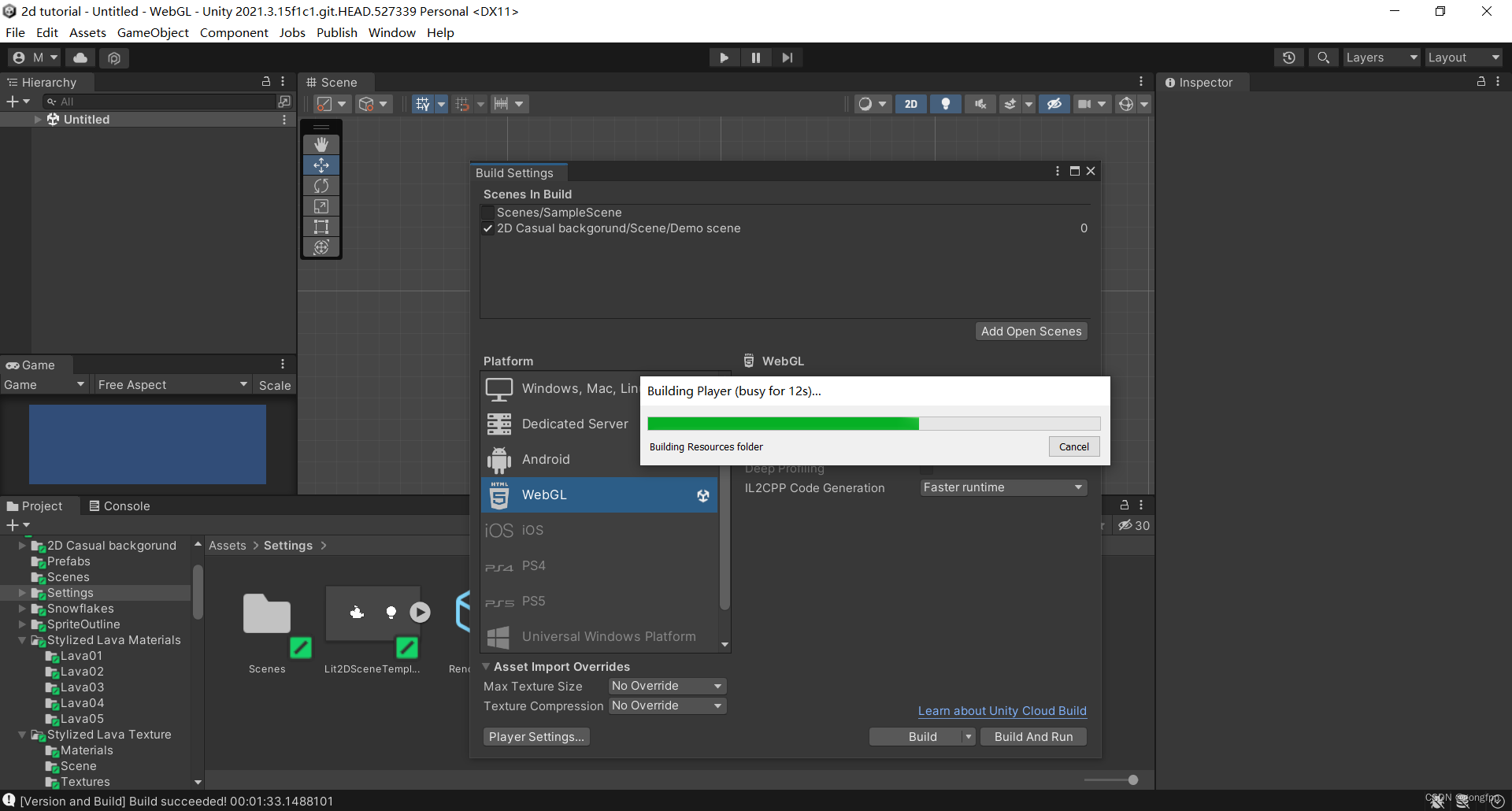The image size is (1512, 811).
Task: Open Player Settings
Action: [536, 737]
